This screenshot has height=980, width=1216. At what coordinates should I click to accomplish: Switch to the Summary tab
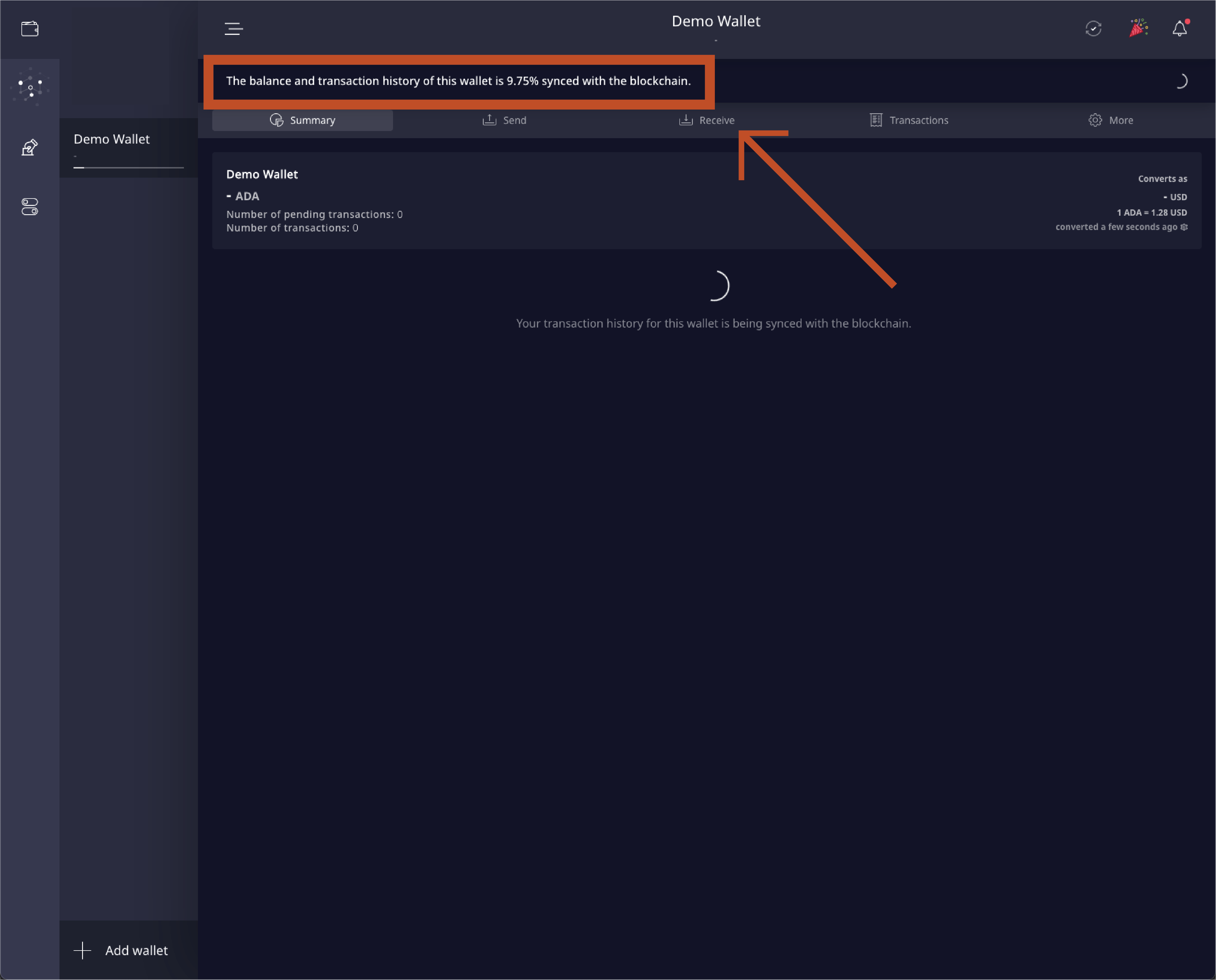coord(303,120)
